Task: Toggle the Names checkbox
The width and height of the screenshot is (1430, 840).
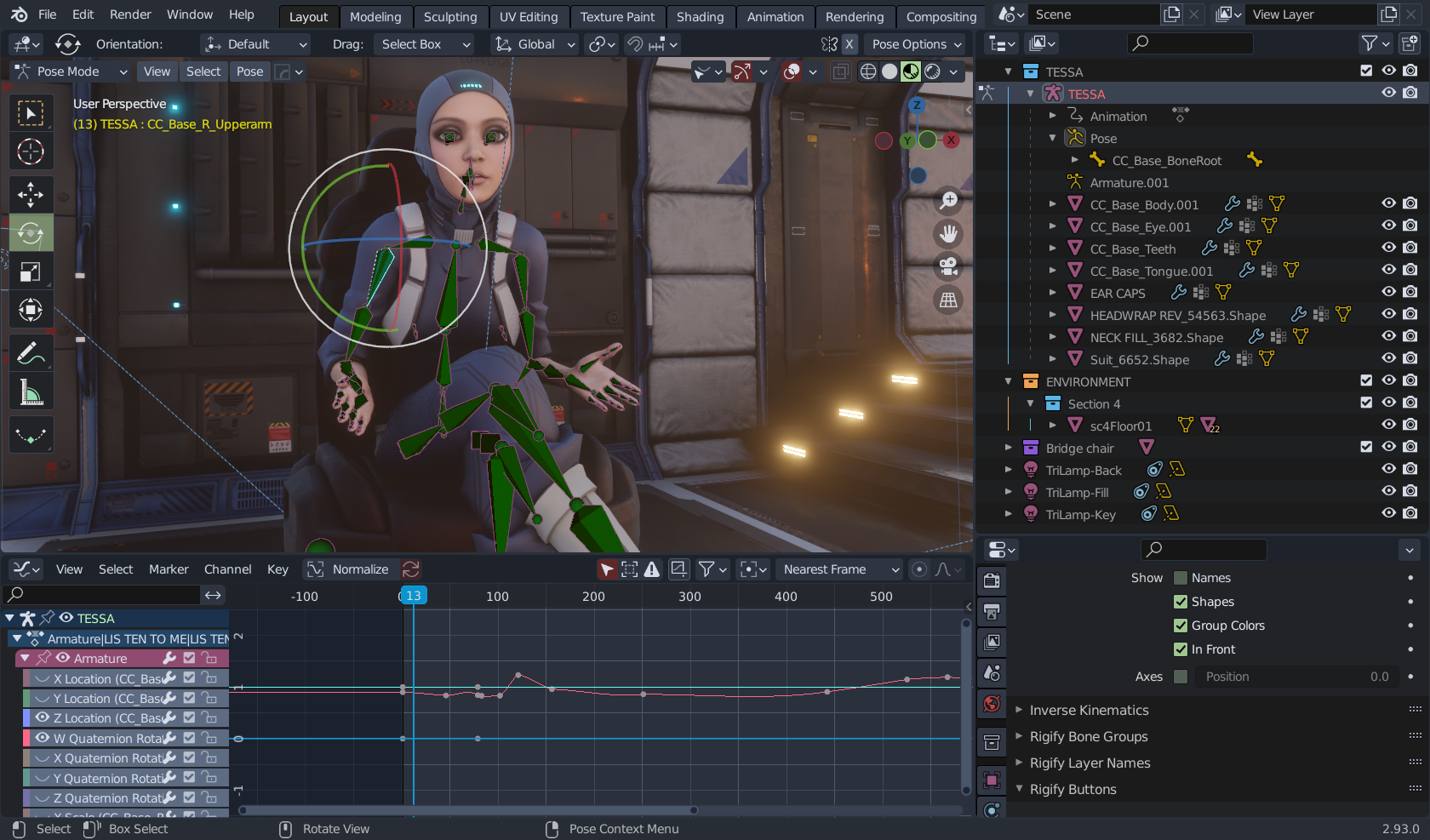Action: pos(1181,578)
